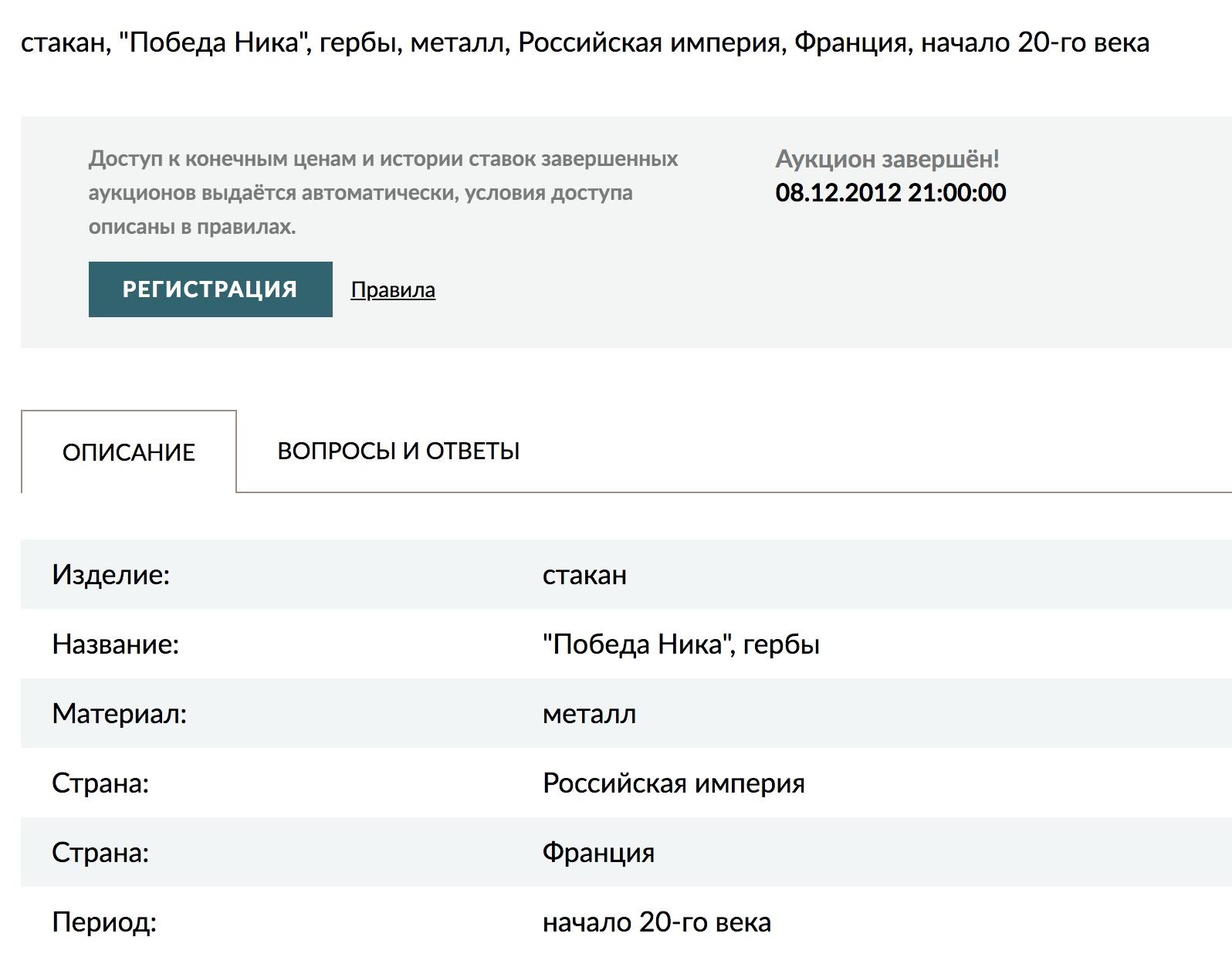Click the 'Российская империя' country value
The height and width of the screenshot is (957, 1232).
click(x=673, y=783)
